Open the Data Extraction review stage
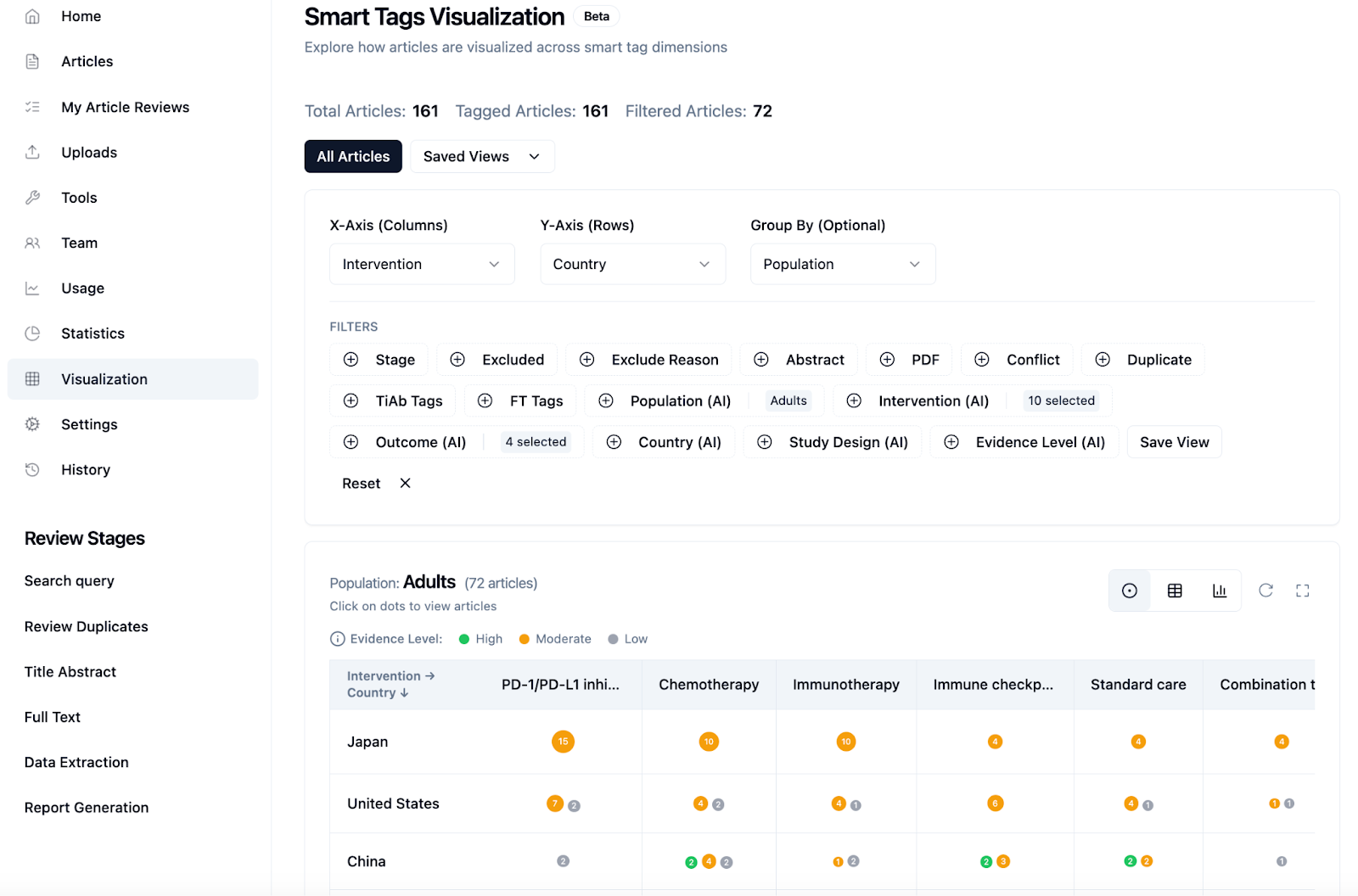 point(76,762)
